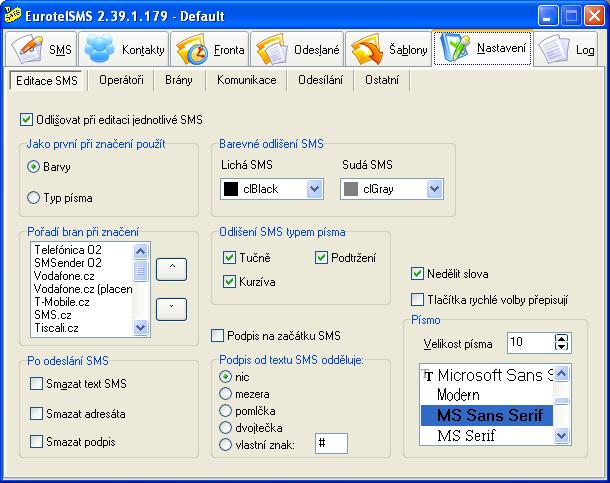The width and height of the screenshot is (610, 483).
Task: Open the Fronta queue icon
Action: tap(190, 49)
